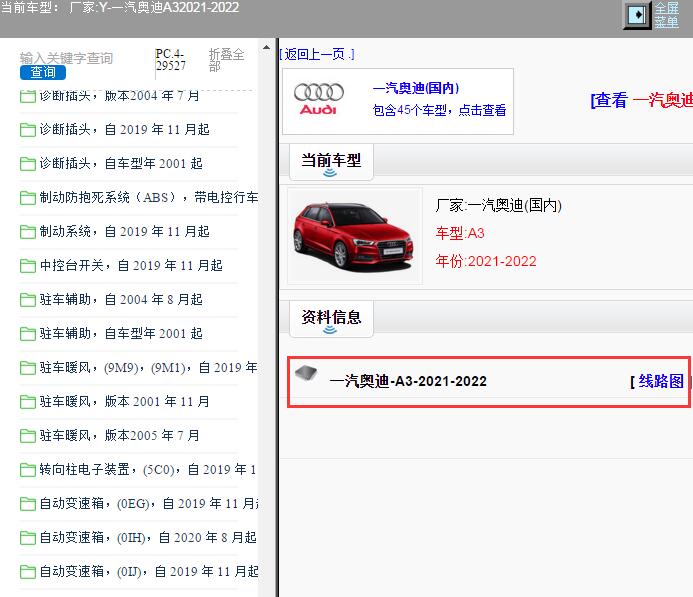Click the 查询 search button
Screen dimensions: 693x597
click(x=43, y=72)
